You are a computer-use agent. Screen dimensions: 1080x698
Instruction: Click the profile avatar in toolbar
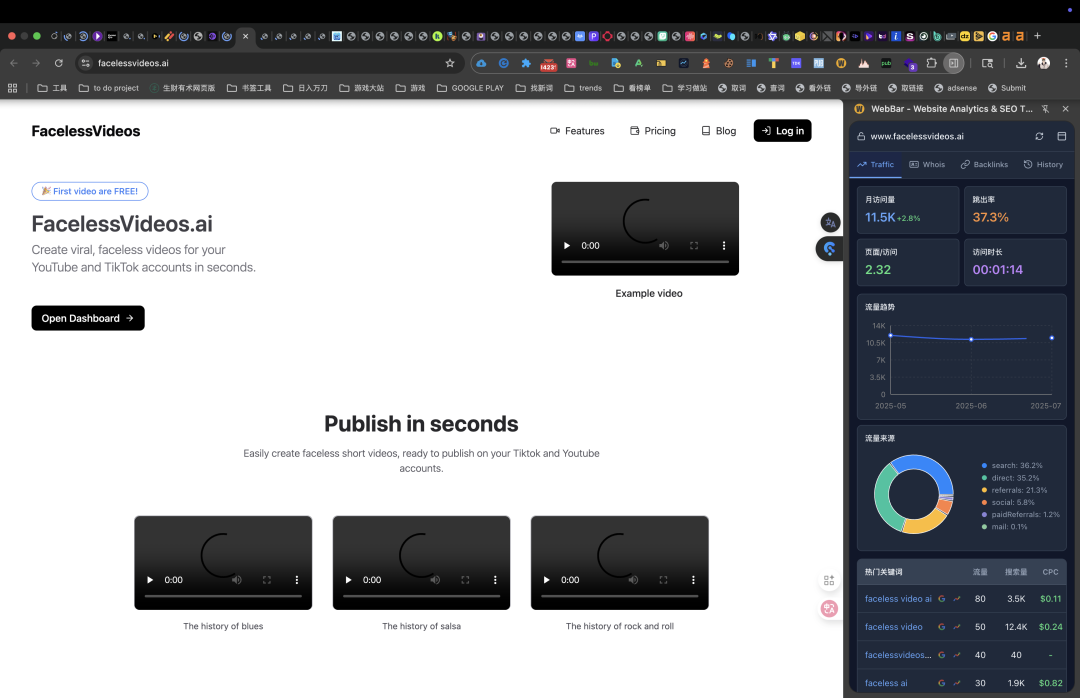(1043, 63)
